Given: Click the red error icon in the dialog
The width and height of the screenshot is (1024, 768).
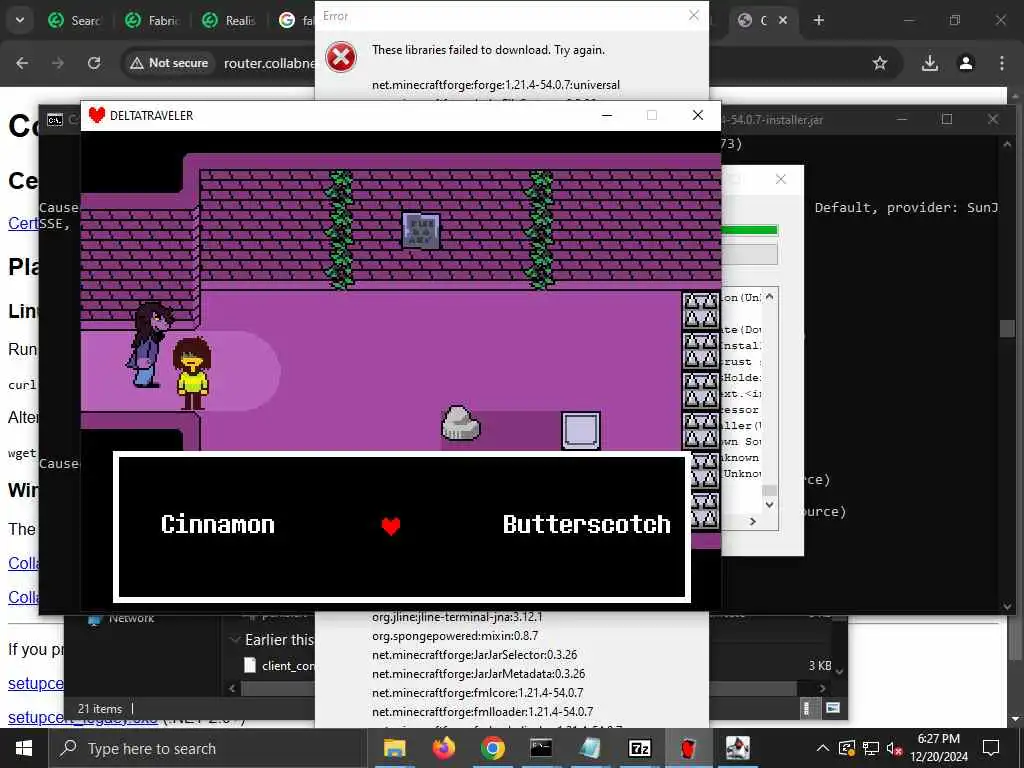Looking at the screenshot, I should [341, 57].
